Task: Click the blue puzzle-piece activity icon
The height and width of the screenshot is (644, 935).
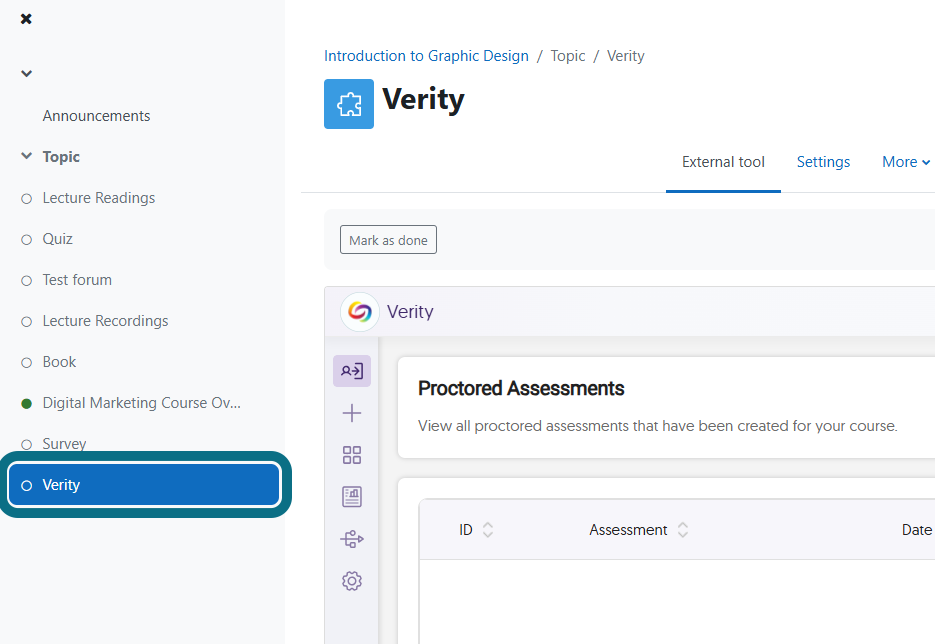Action: coord(349,104)
